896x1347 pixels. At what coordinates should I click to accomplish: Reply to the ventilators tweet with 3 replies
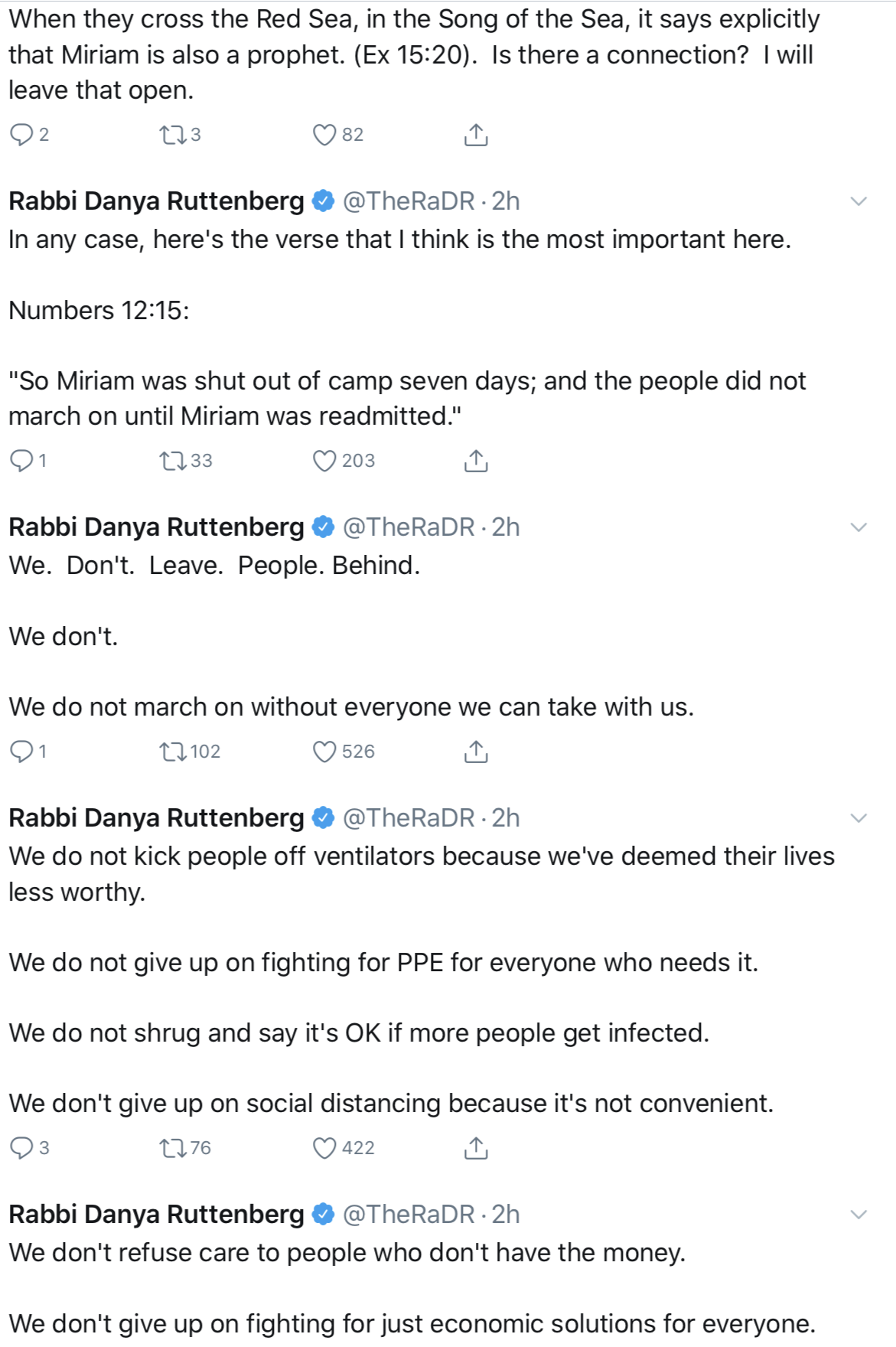click(x=21, y=1148)
